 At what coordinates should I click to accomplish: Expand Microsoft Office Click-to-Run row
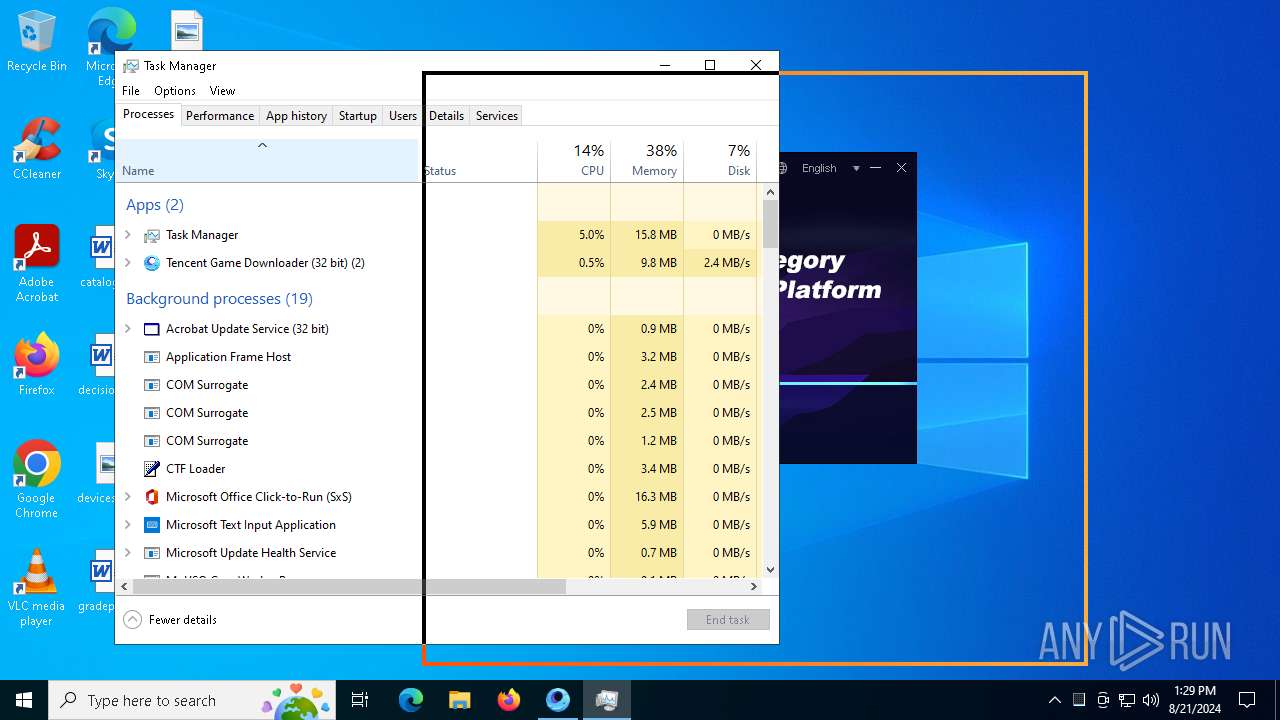[x=128, y=497]
